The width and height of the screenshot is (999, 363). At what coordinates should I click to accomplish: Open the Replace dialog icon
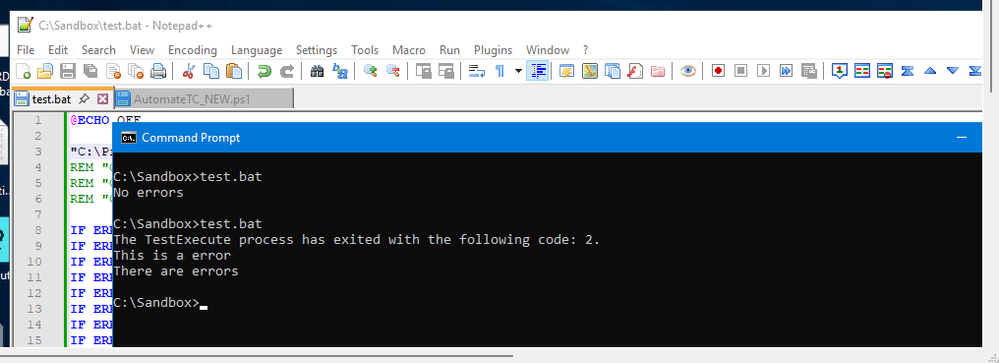tap(340, 71)
